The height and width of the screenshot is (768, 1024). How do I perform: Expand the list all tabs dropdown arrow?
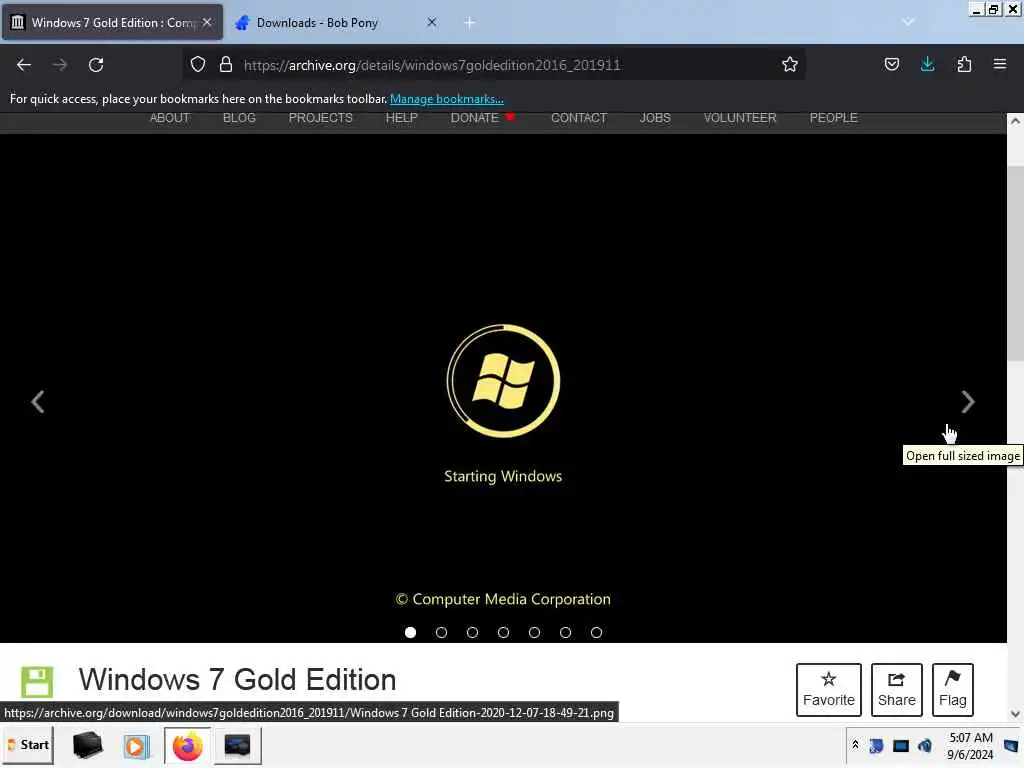pyautogui.click(x=908, y=22)
